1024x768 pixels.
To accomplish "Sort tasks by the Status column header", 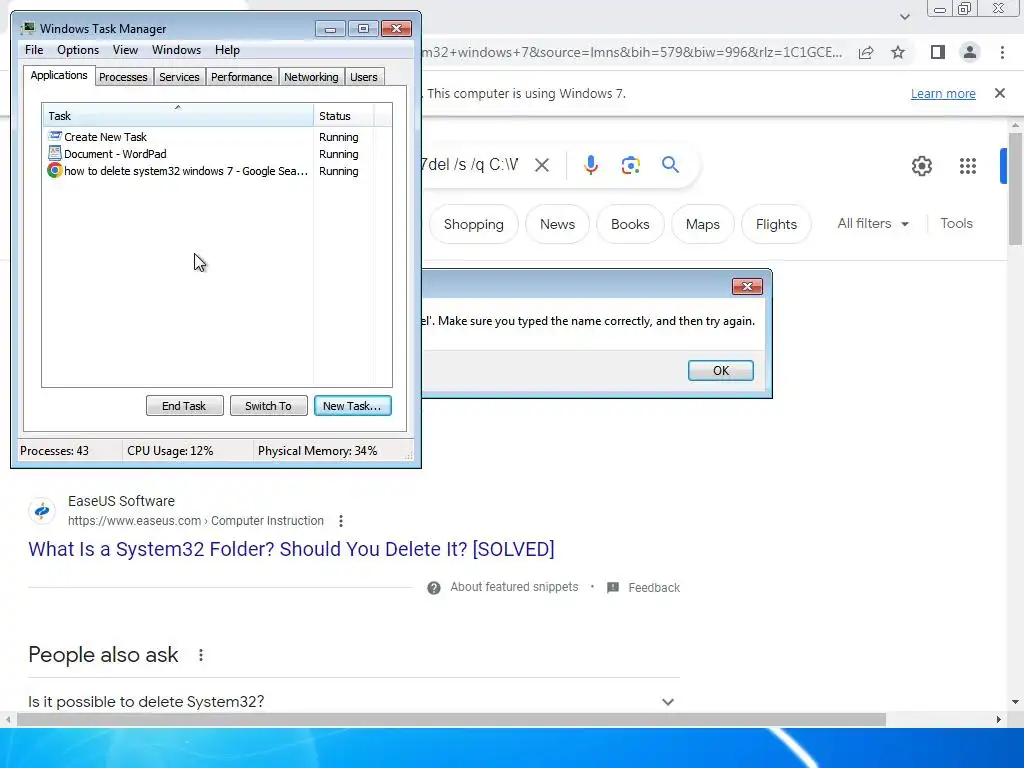I will pyautogui.click(x=343, y=116).
